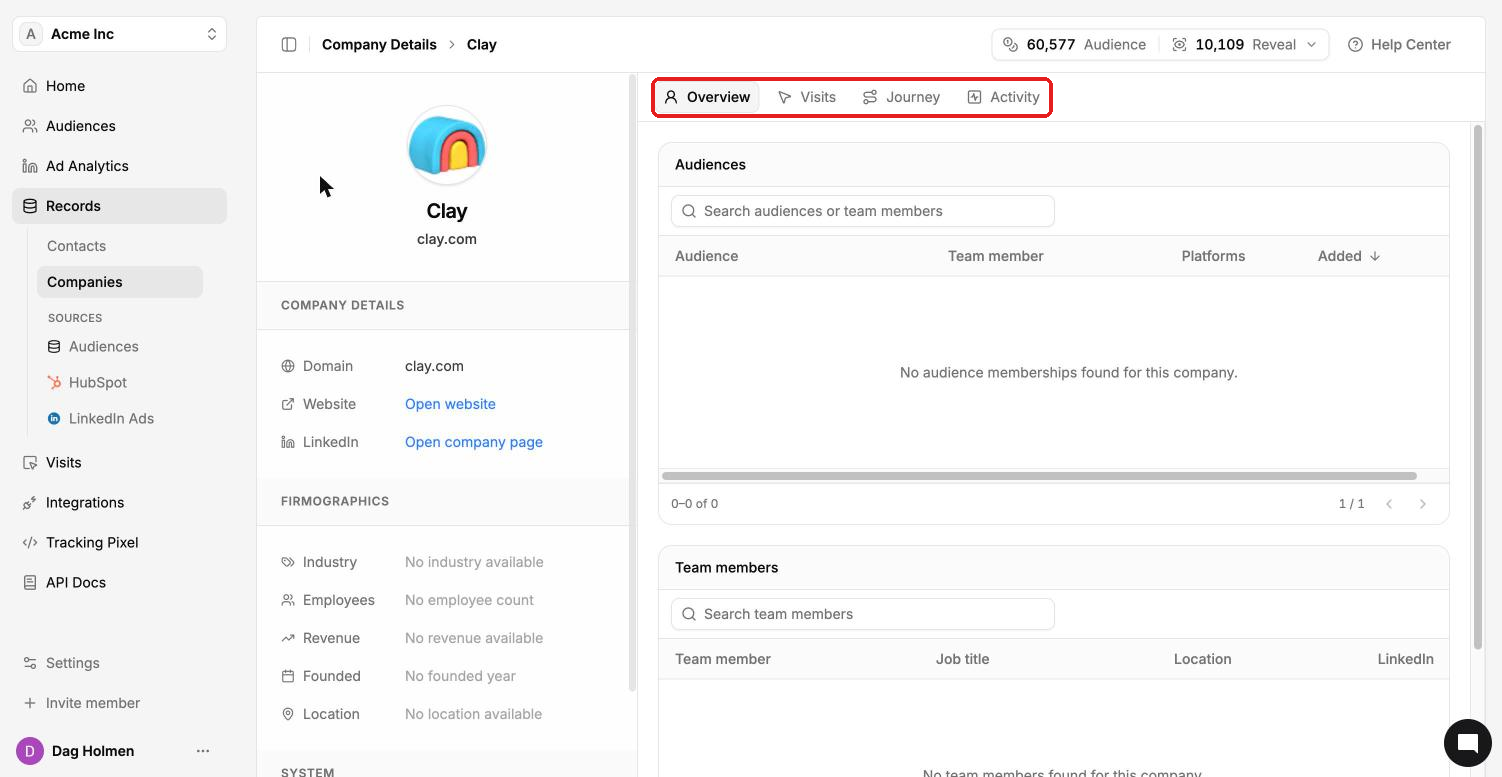Click the Open company page link
This screenshot has height=777, width=1502.
pyautogui.click(x=474, y=442)
